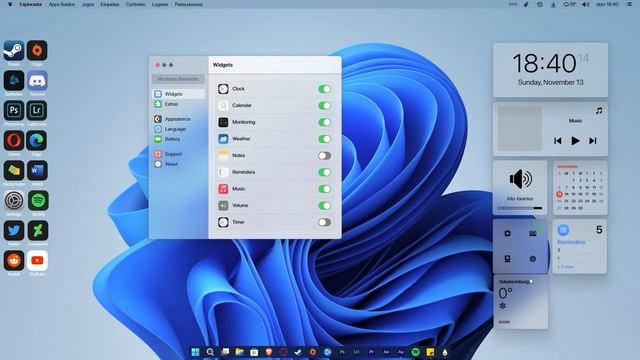Open the Controles menu

coord(136,4)
